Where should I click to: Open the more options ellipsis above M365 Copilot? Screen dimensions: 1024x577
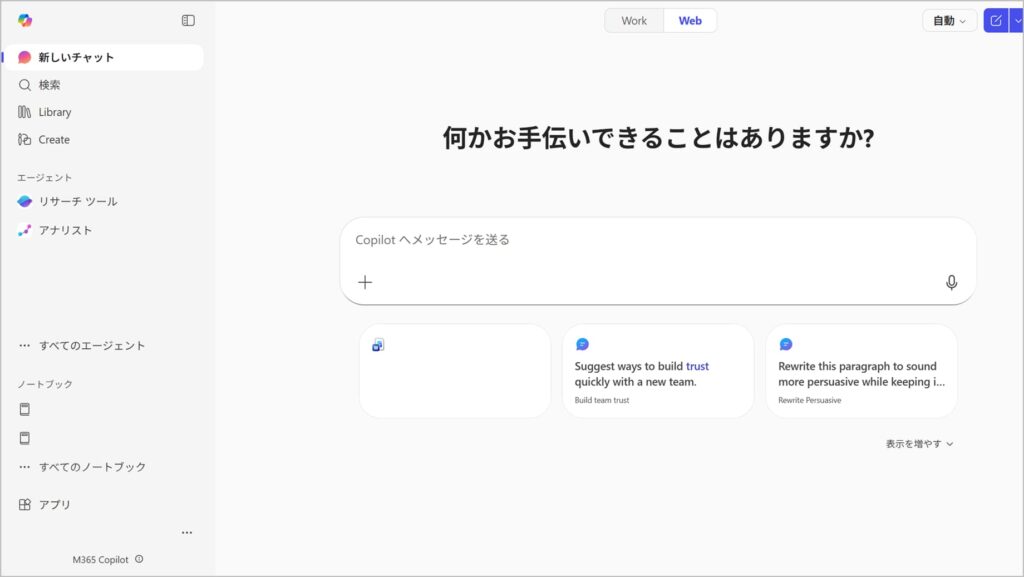[x=187, y=533]
